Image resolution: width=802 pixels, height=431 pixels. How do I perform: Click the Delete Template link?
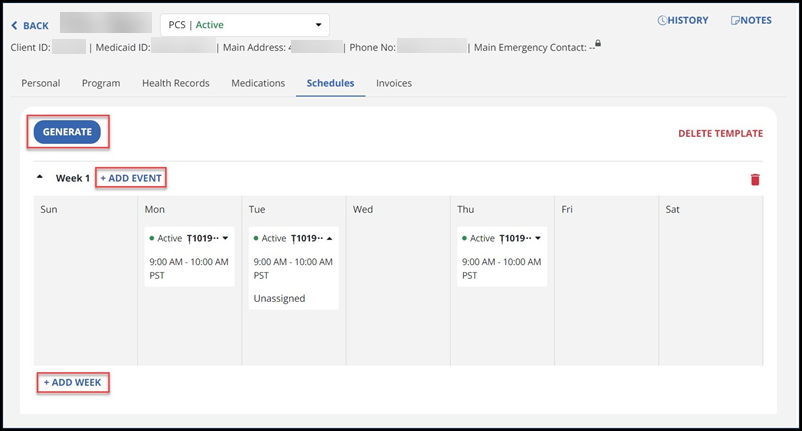tap(720, 133)
